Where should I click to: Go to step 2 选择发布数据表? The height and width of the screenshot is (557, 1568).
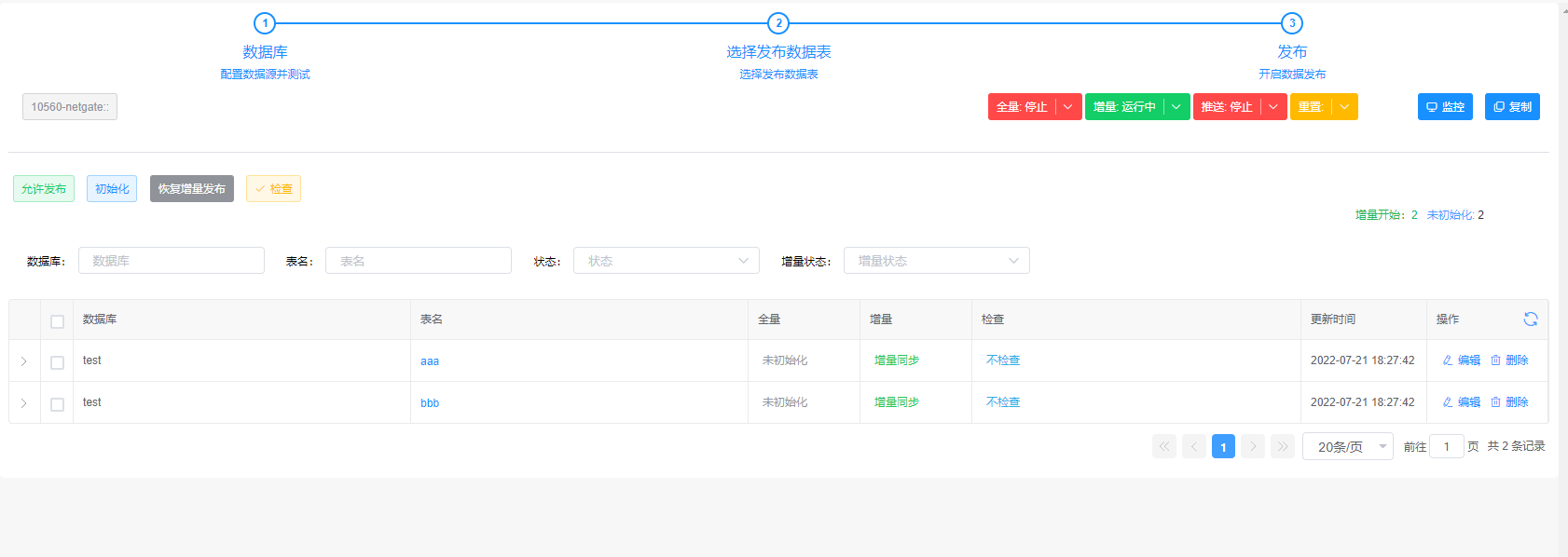coord(778,23)
